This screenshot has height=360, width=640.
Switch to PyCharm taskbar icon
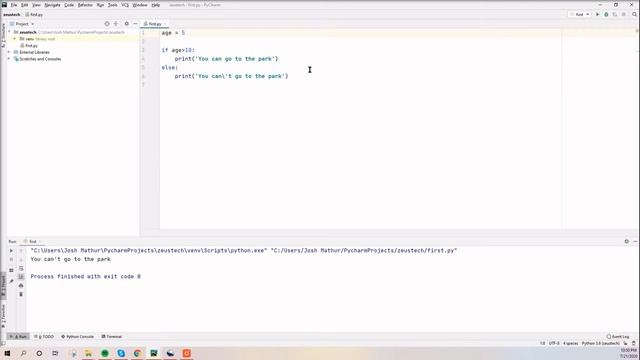click(x=154, y=353)
